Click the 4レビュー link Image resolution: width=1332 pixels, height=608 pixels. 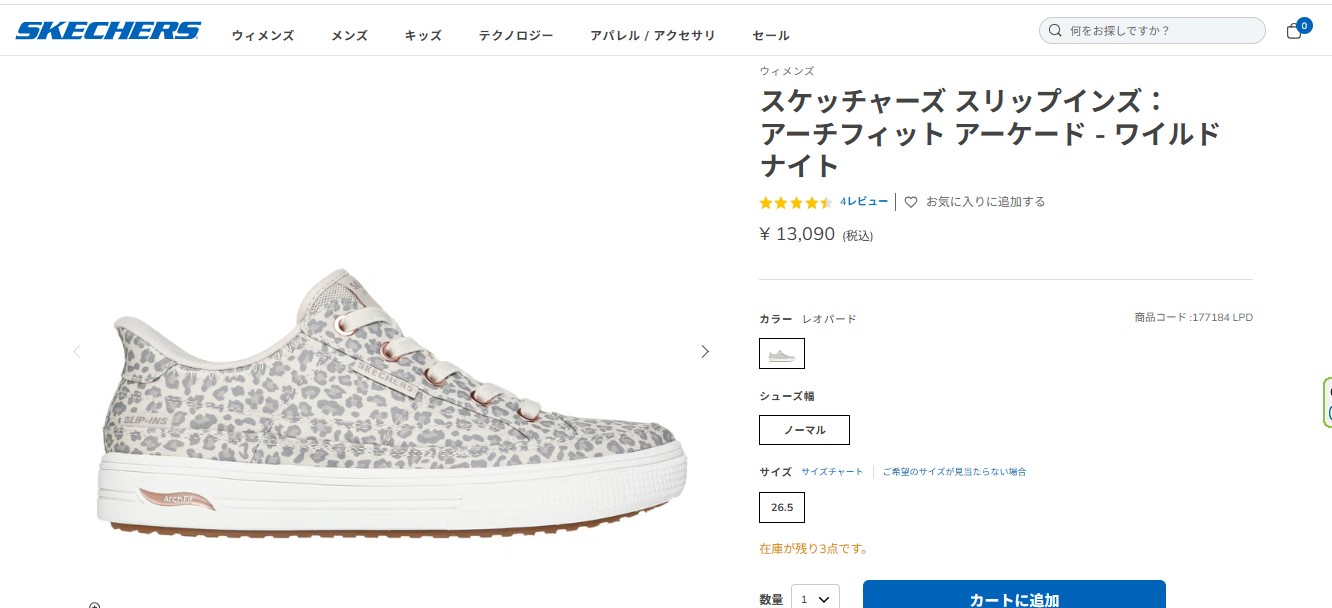863,201
